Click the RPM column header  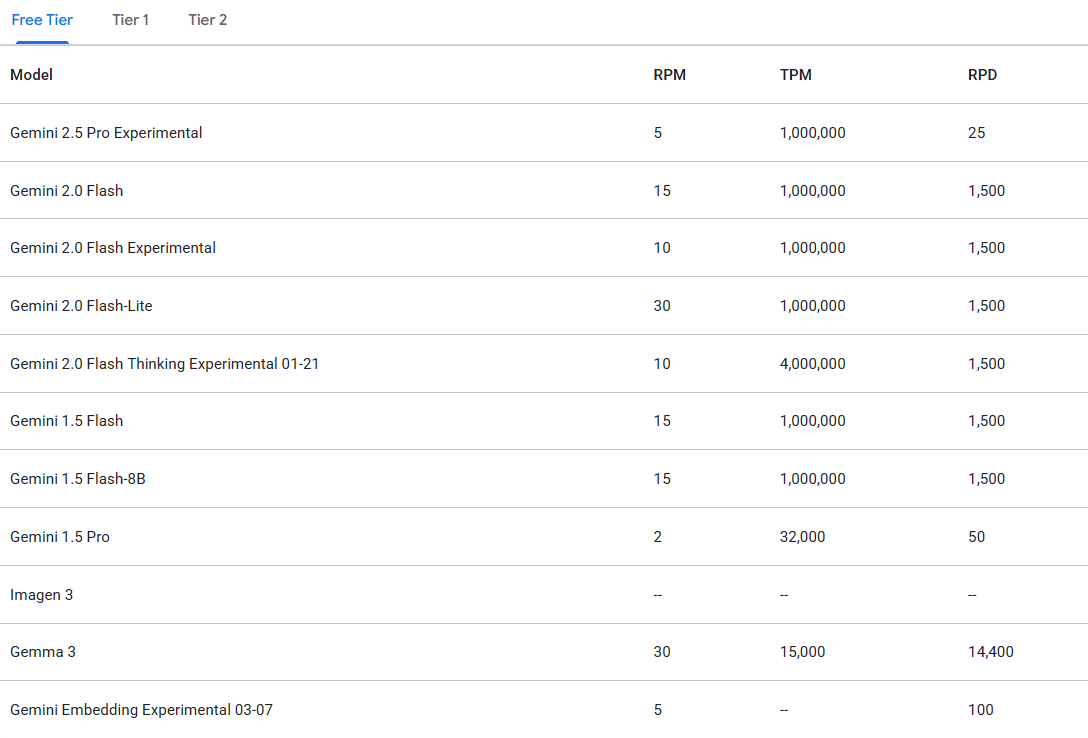pyautogui.click(x=670, y=75)
